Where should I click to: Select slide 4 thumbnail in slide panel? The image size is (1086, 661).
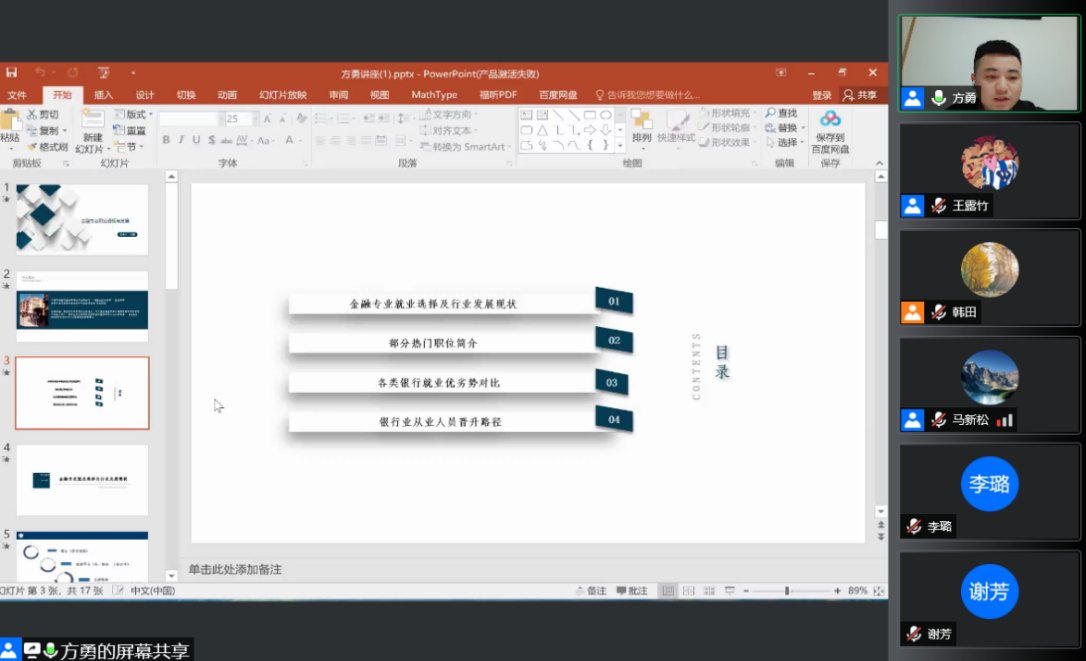[x=82, y=480]
